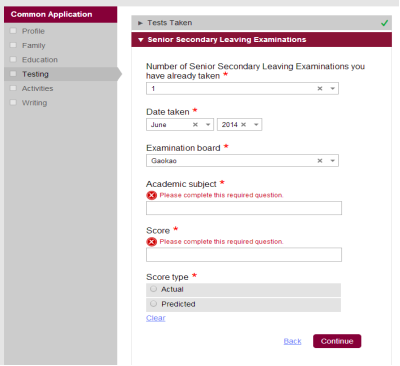The image size is (400, 366).
Task: Clear the June month selection
Action: (x=195, y=125)
